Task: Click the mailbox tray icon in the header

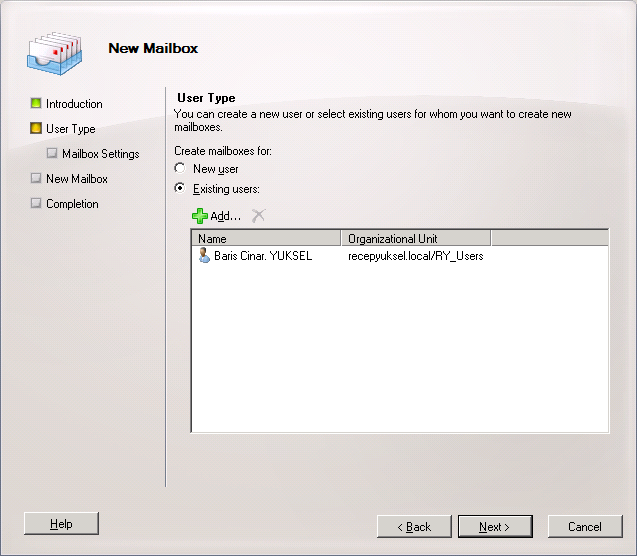Action: 54,53
